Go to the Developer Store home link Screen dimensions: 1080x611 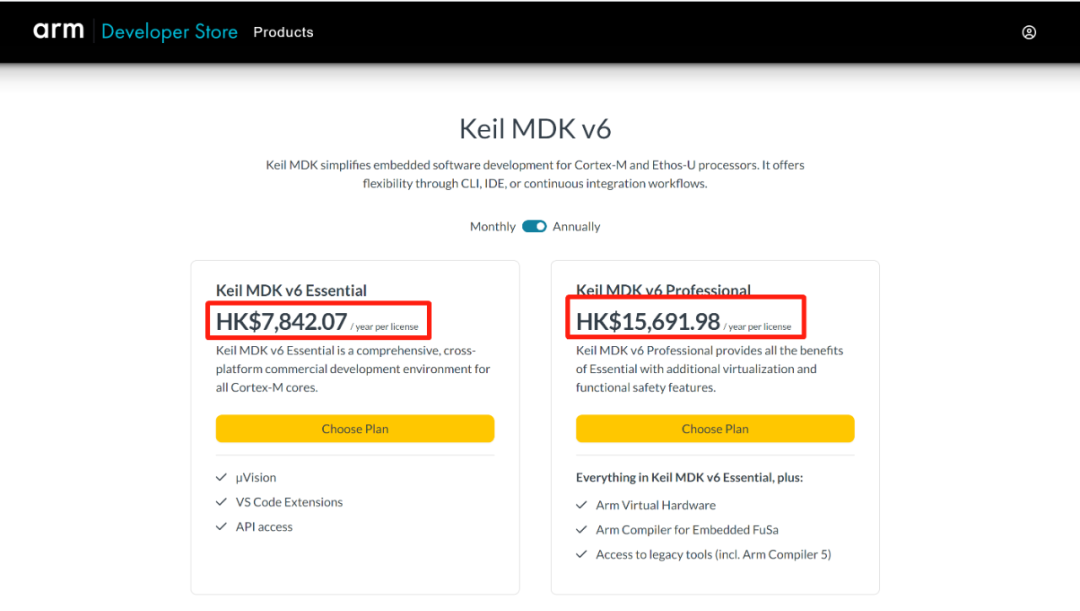click(x=169, y=32)
